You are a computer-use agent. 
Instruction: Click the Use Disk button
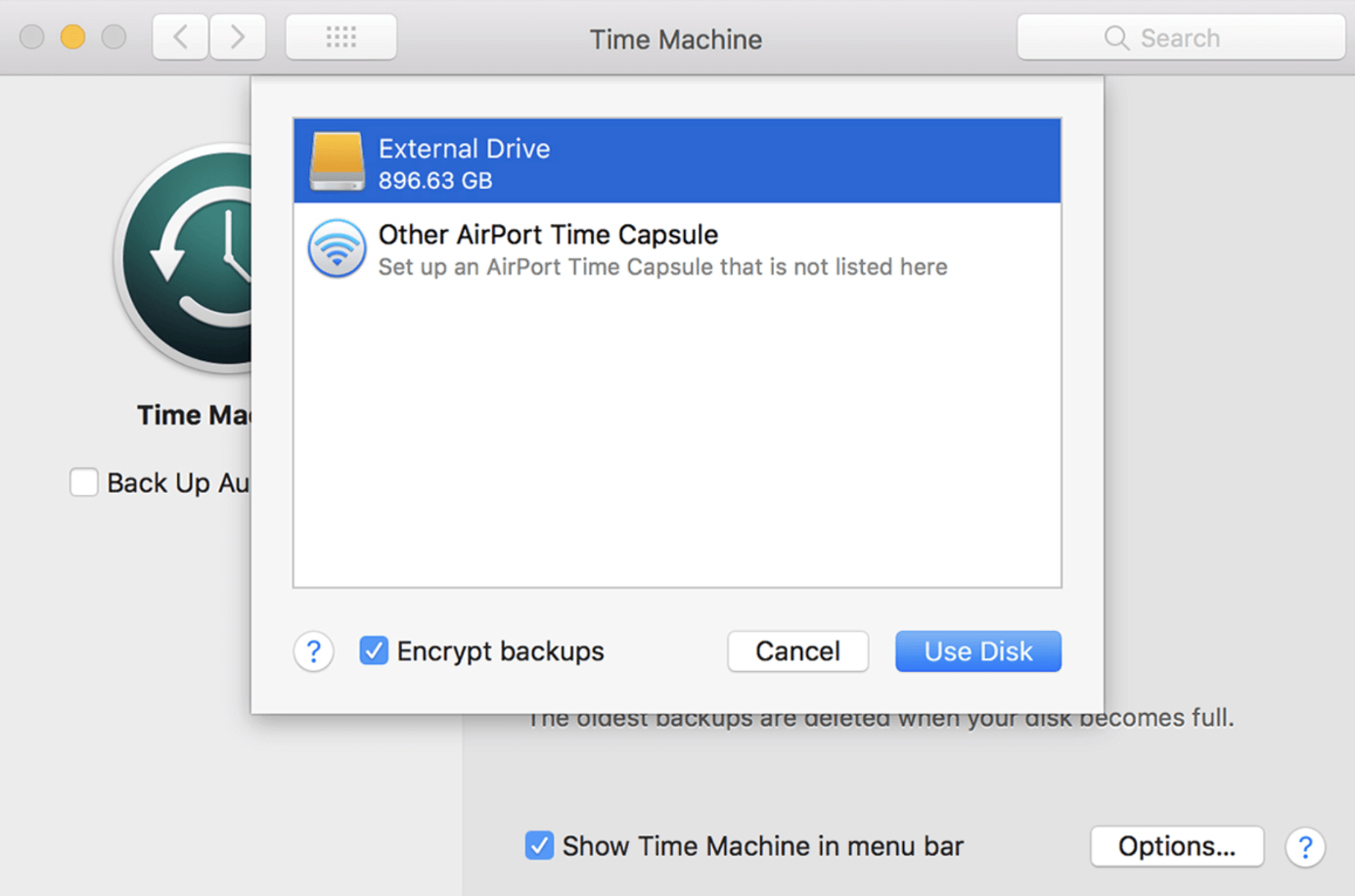[x=977, y=651]
